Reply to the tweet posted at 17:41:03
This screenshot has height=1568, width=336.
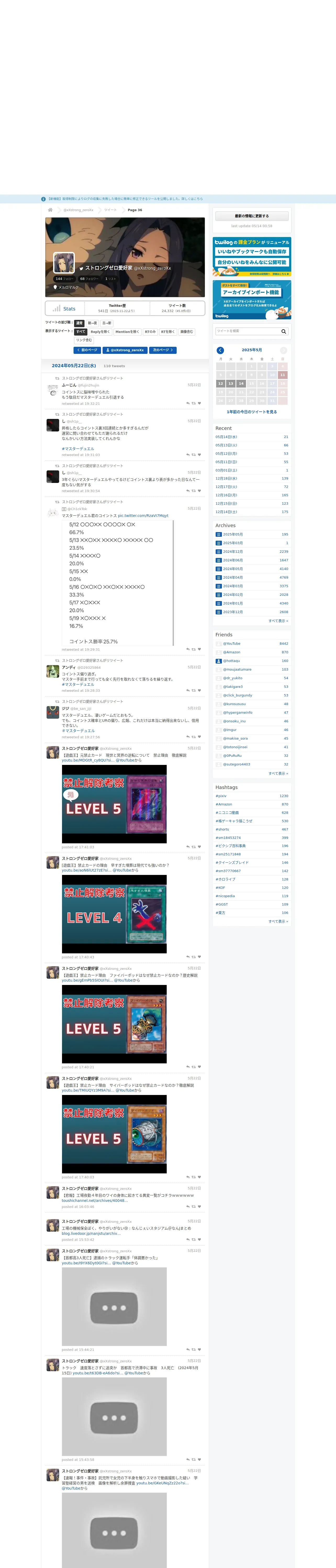click(x=188, y=847)
